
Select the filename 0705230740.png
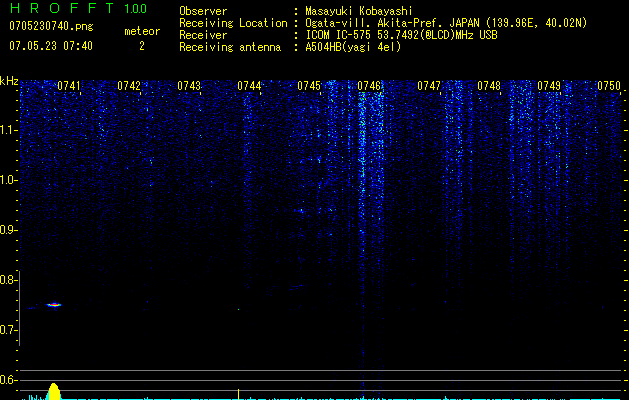click(51, 27)
